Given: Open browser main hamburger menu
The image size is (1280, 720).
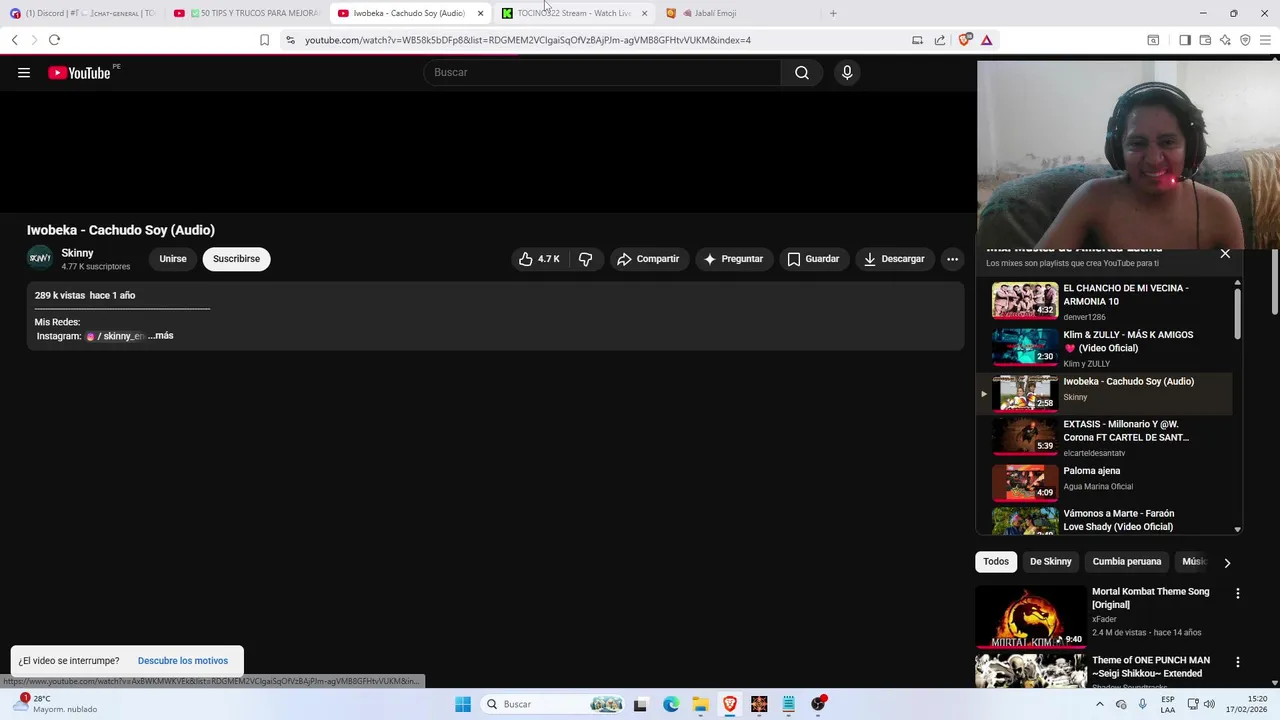Looking at the screenshot, I should point(1265,40).
